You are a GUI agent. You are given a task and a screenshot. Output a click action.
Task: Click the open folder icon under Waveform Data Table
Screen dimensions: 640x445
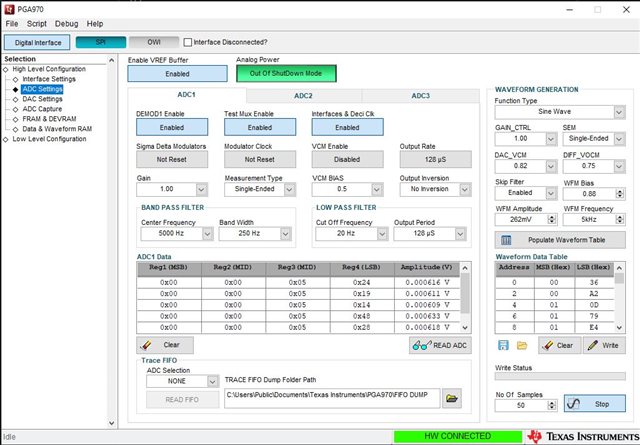pos(522,345)
